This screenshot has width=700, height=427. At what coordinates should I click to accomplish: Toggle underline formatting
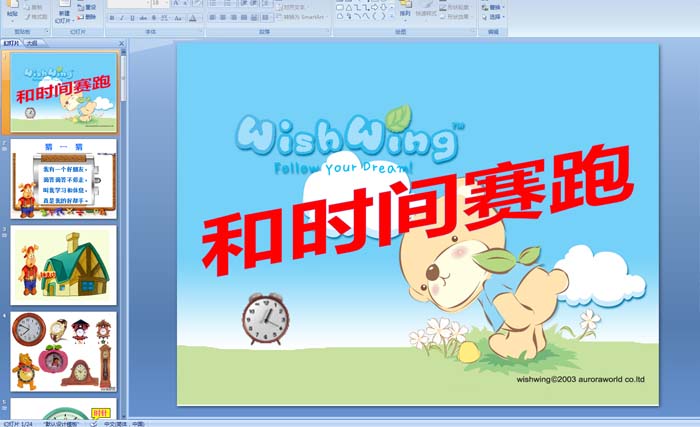point(132,18)
